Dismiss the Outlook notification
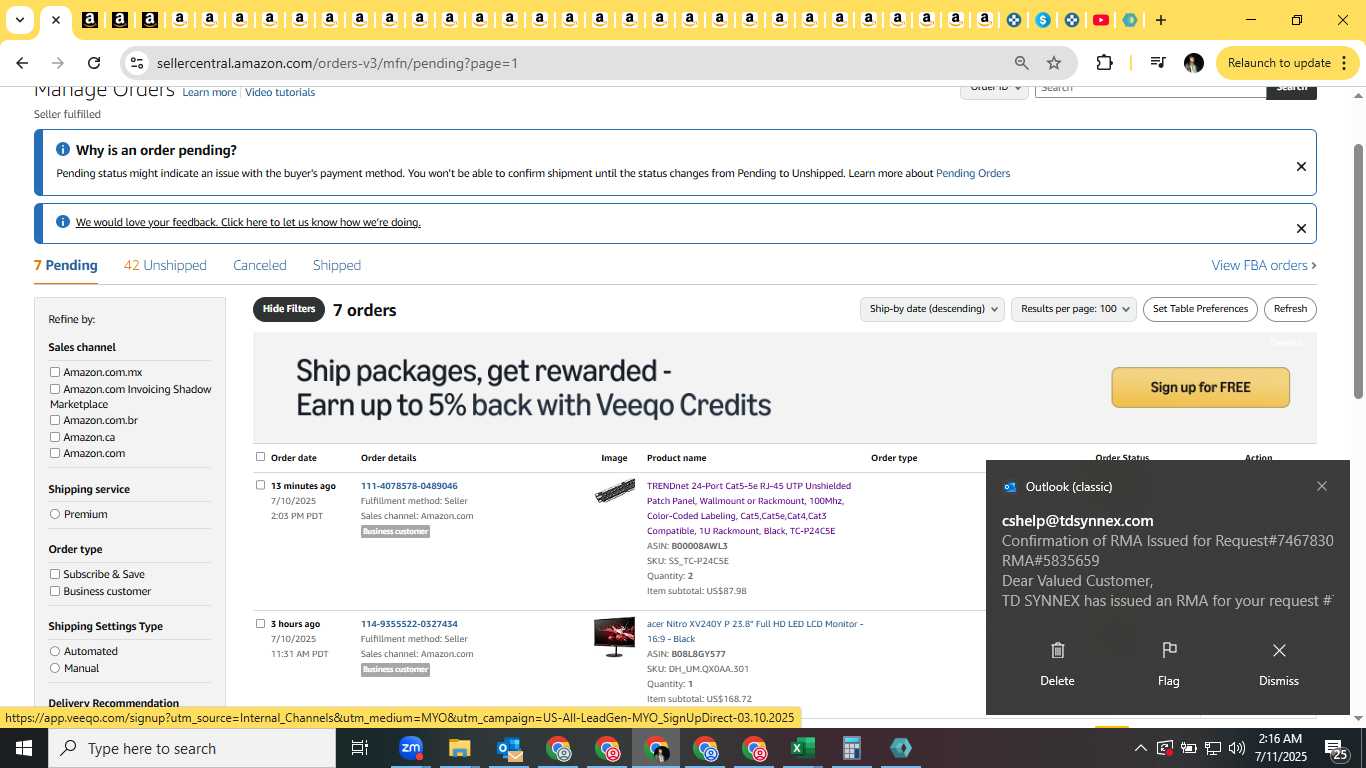This screenshot has width=1366, height=768. [1279, 664]
